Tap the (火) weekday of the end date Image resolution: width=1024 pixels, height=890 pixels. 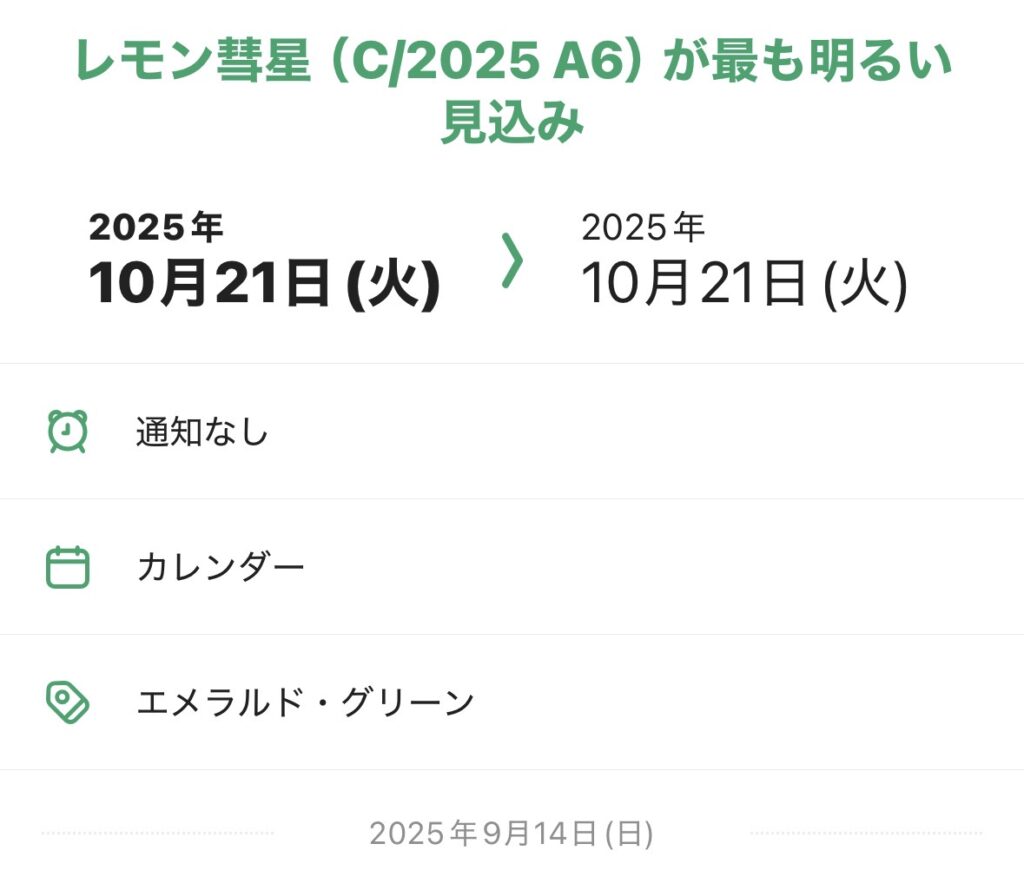tap(864, 285)
